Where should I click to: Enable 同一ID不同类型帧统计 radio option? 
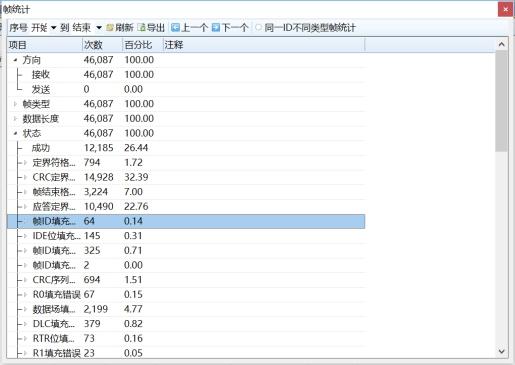[x=258, y=28]
